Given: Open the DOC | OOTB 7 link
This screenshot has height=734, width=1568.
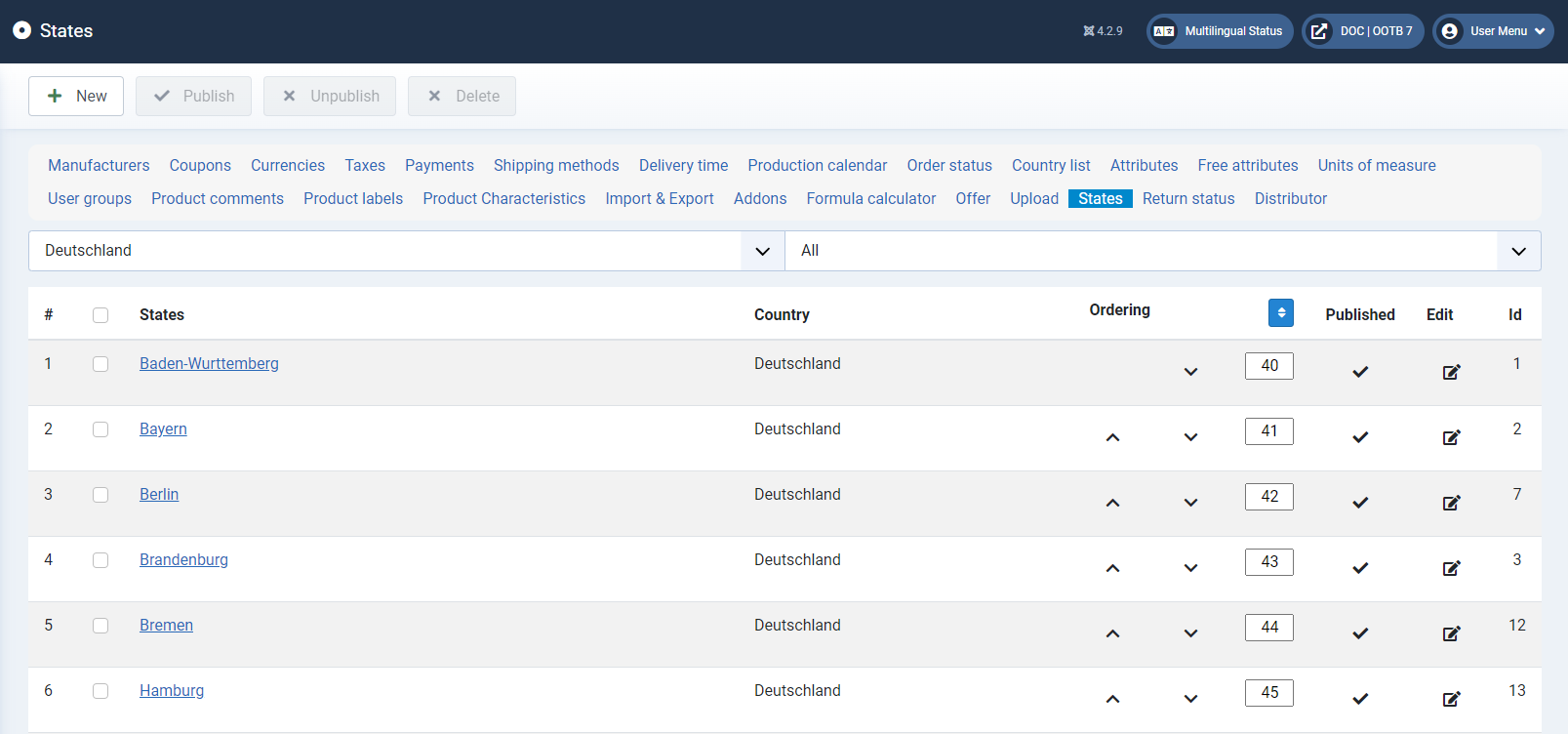Looking at the screenshot, I should coord(1363,31).
